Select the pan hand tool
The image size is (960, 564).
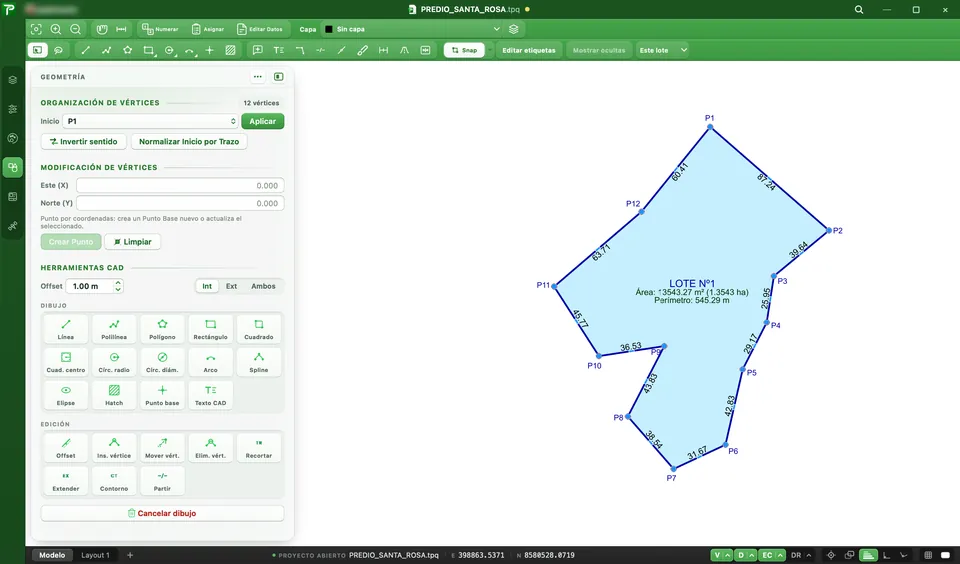(x=102, y=29)
